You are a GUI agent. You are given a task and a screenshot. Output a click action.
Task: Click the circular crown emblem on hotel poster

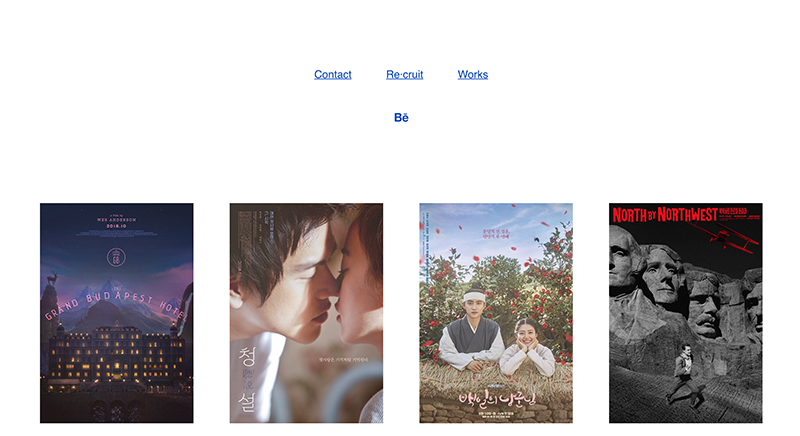point(116,257)
